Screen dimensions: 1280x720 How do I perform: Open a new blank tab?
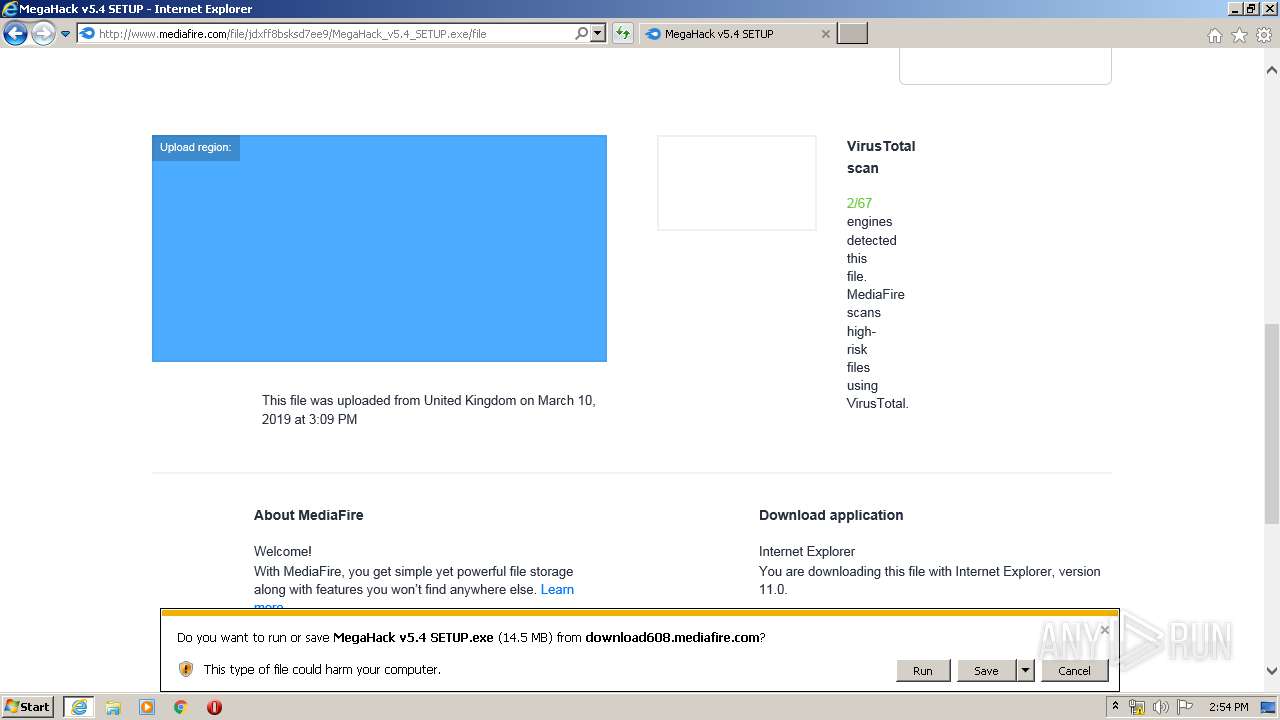852,34
